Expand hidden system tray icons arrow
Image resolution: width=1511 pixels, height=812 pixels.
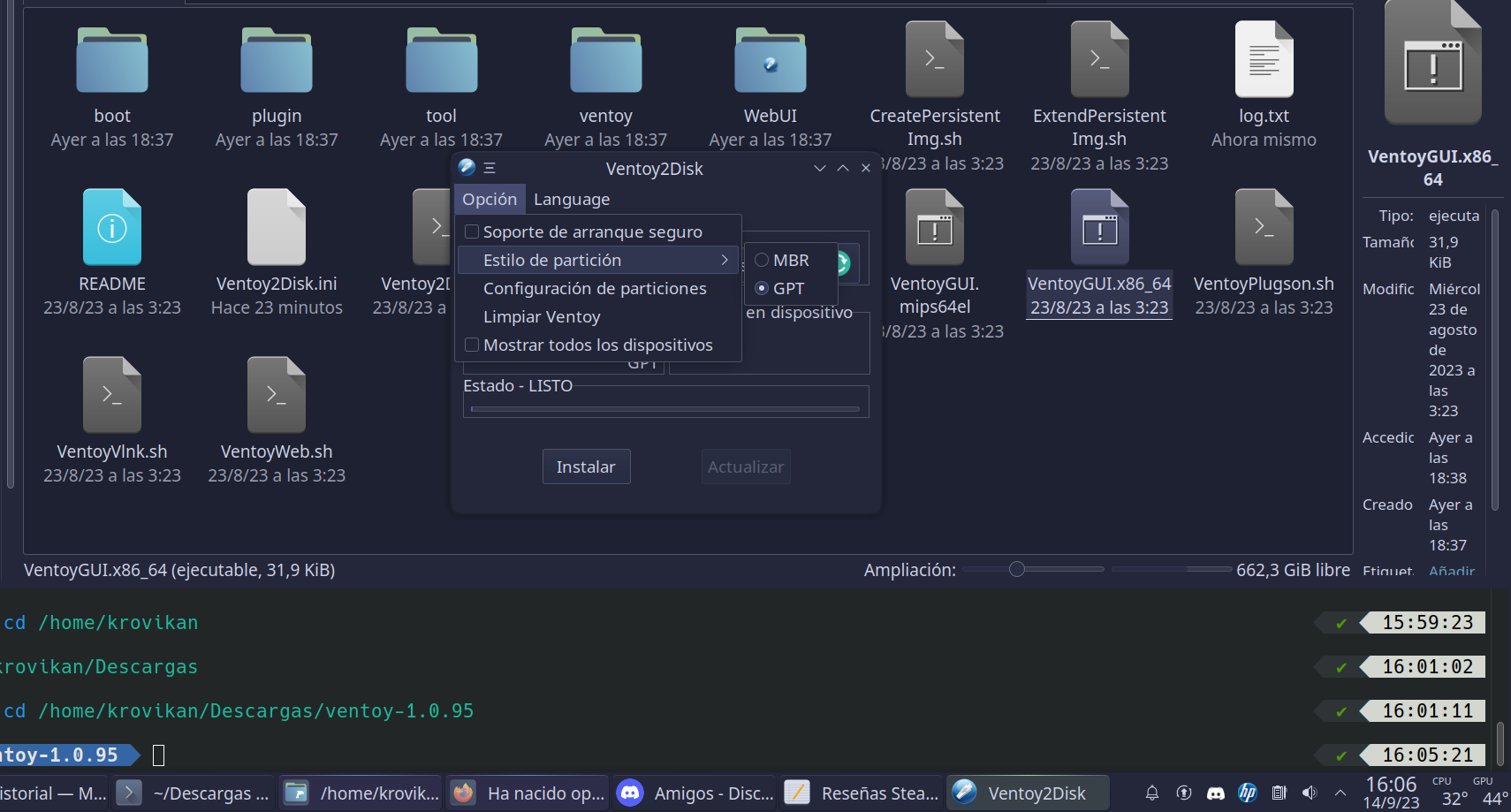[x=1340, y=793]
